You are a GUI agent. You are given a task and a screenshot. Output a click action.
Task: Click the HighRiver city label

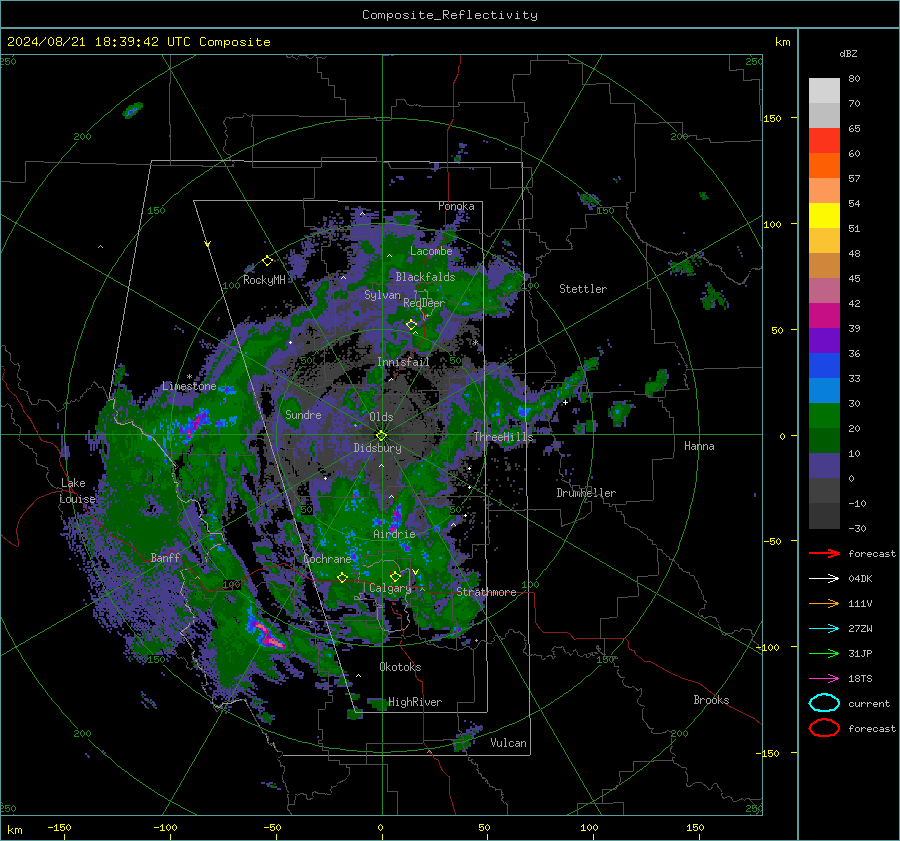point(415,702)
